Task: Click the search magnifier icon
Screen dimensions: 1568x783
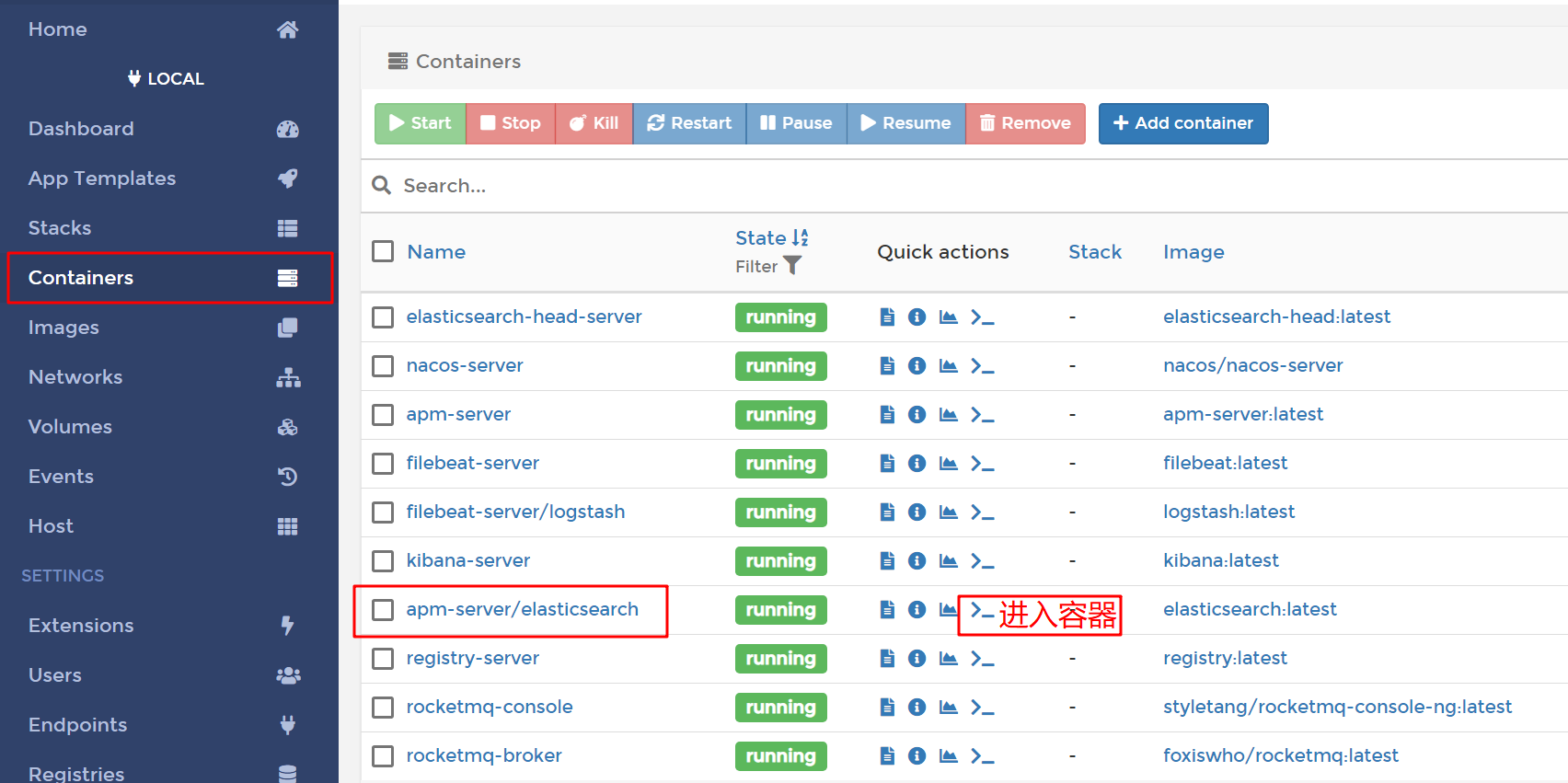Action: [x=381, y=186]
